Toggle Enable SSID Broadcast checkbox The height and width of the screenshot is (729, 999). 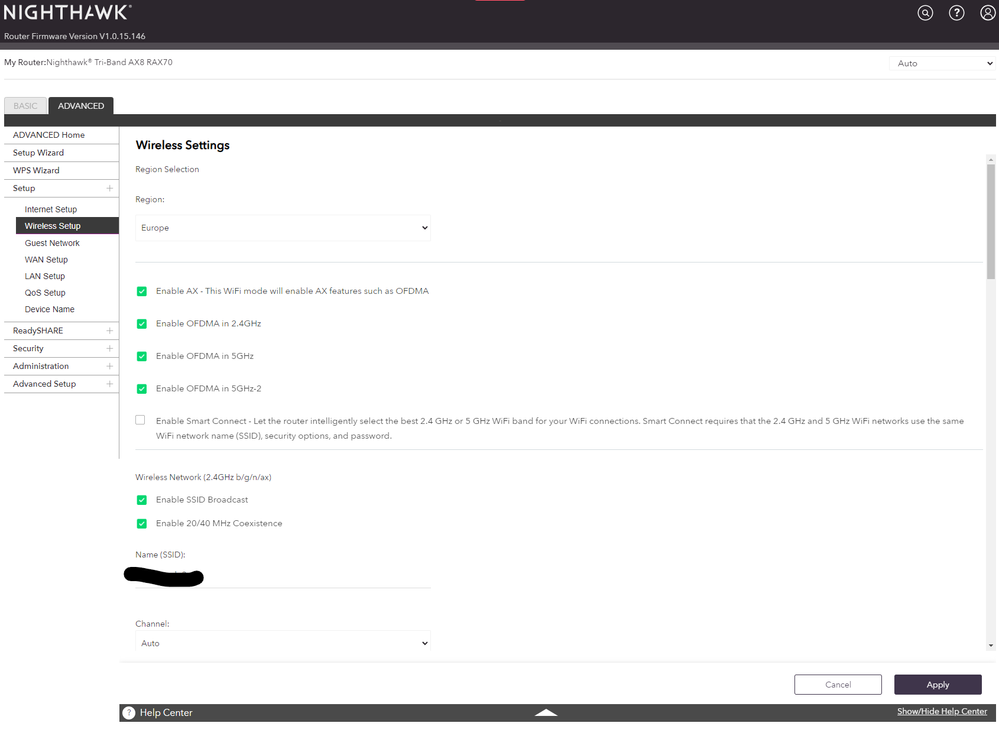pyautogui.click(x=141, y=500)
